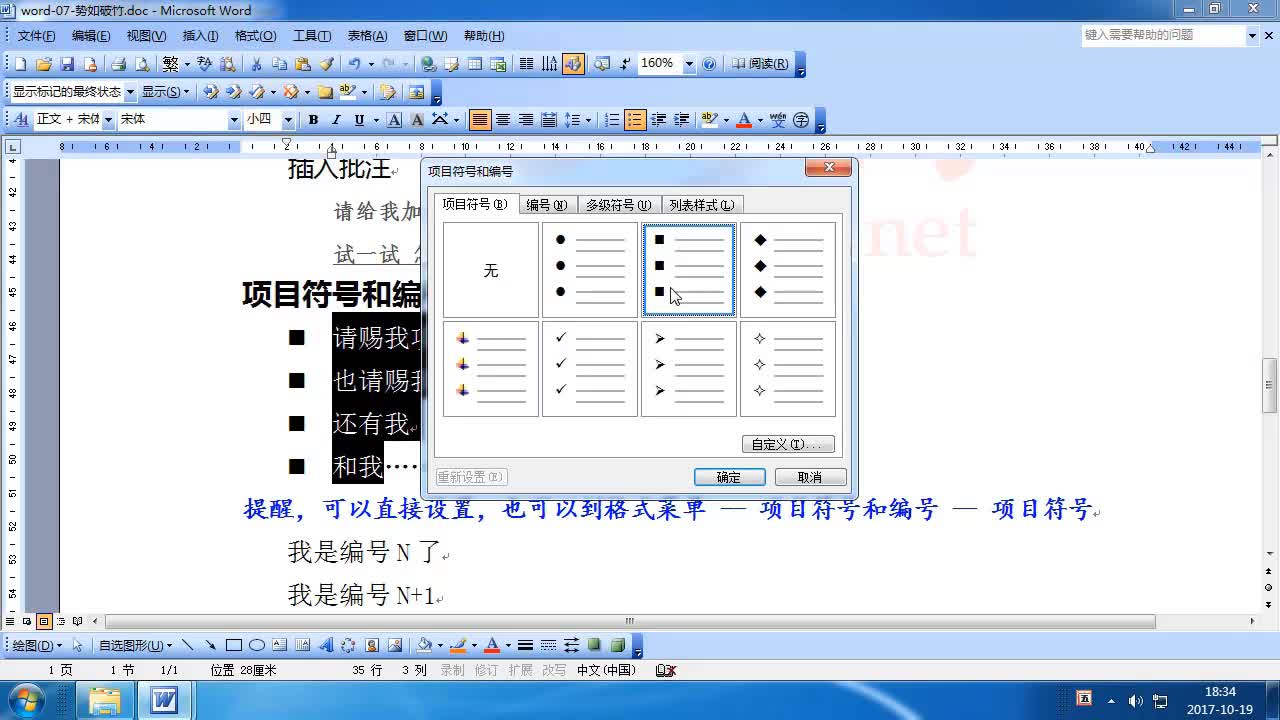The height and width of the screenshot is (720, 1280).
Task: Open the font size dropdown
Action: click(x=288, y=119)
